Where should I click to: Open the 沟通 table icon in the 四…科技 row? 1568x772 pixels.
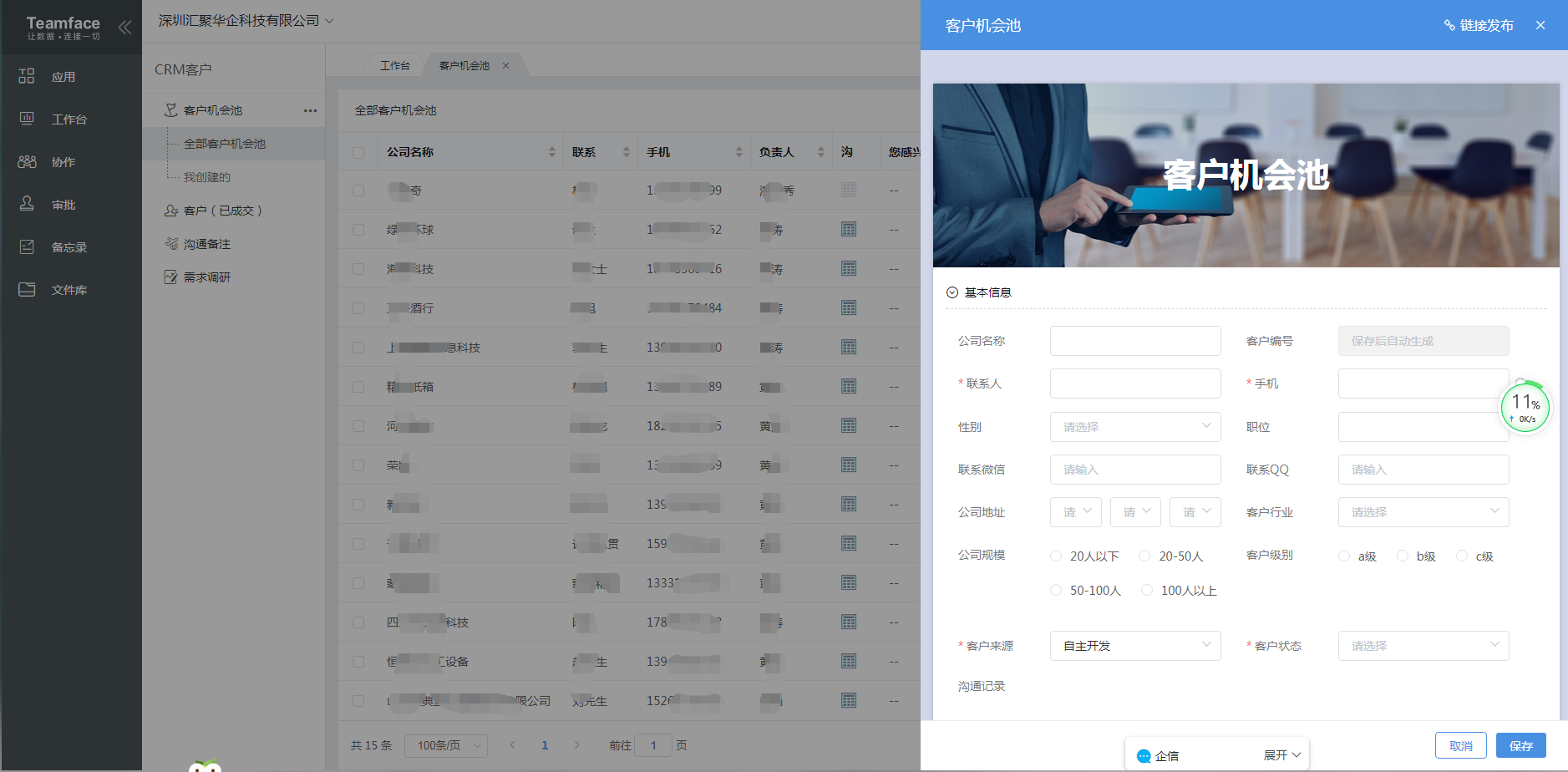[849, 622]
